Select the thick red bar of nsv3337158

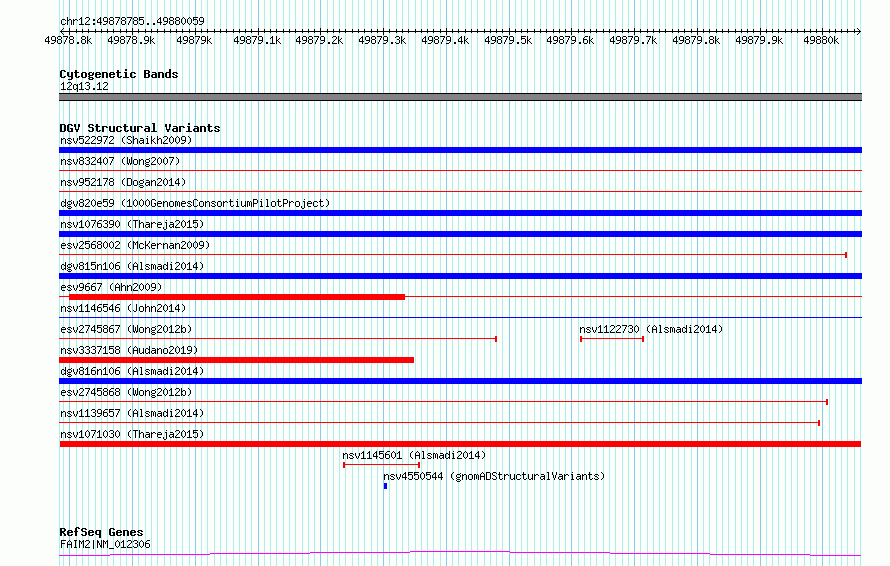237,360
